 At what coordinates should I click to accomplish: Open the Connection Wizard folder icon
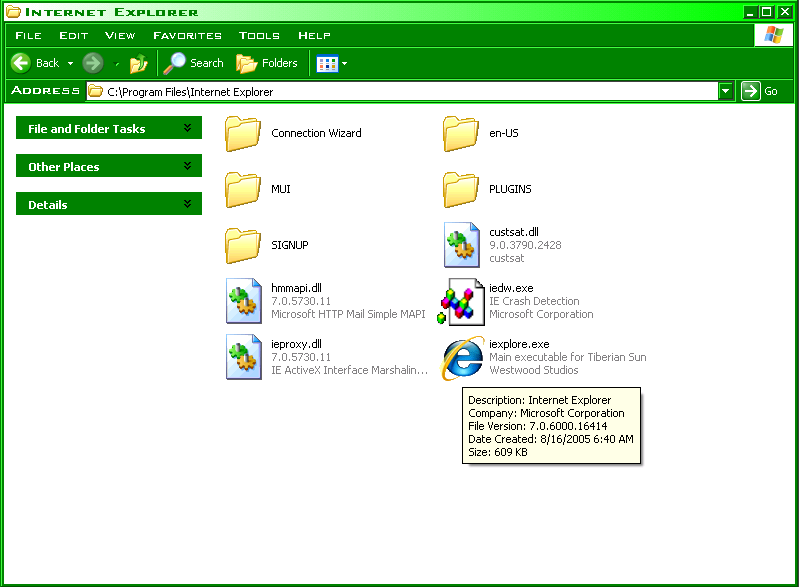[x=243, y=134]
